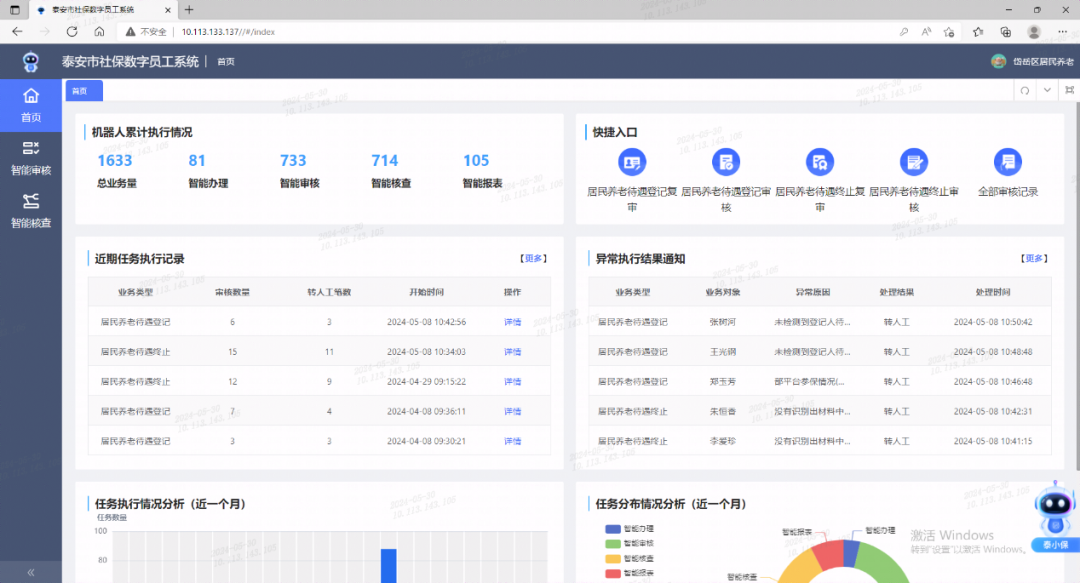The width and height of the screenshot is (1080, 583).
Task: Click the 105 智能报表 figure
Action: pos(476,161)
